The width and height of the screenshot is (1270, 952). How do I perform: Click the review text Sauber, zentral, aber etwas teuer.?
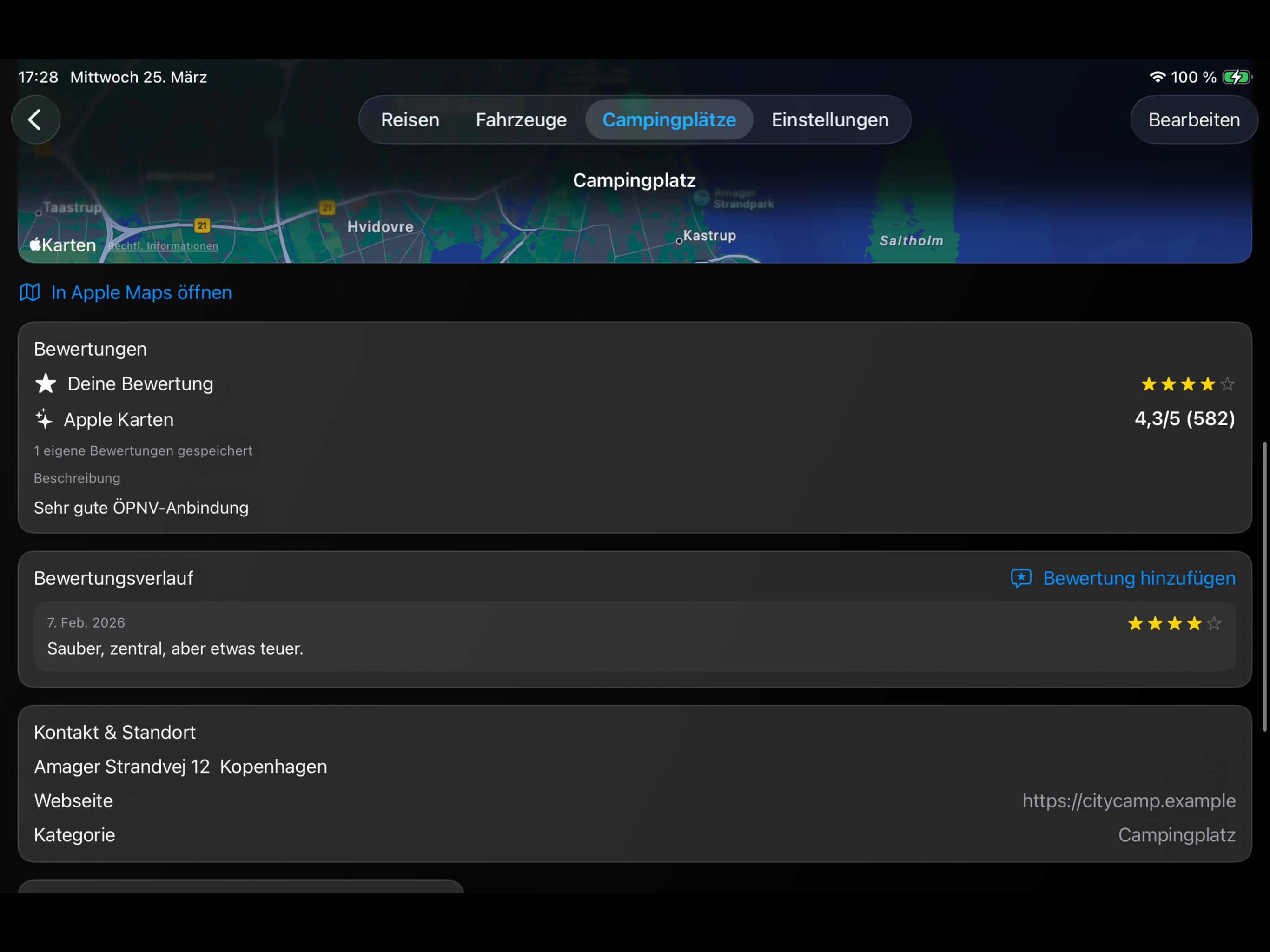click(x=175, y=648)
